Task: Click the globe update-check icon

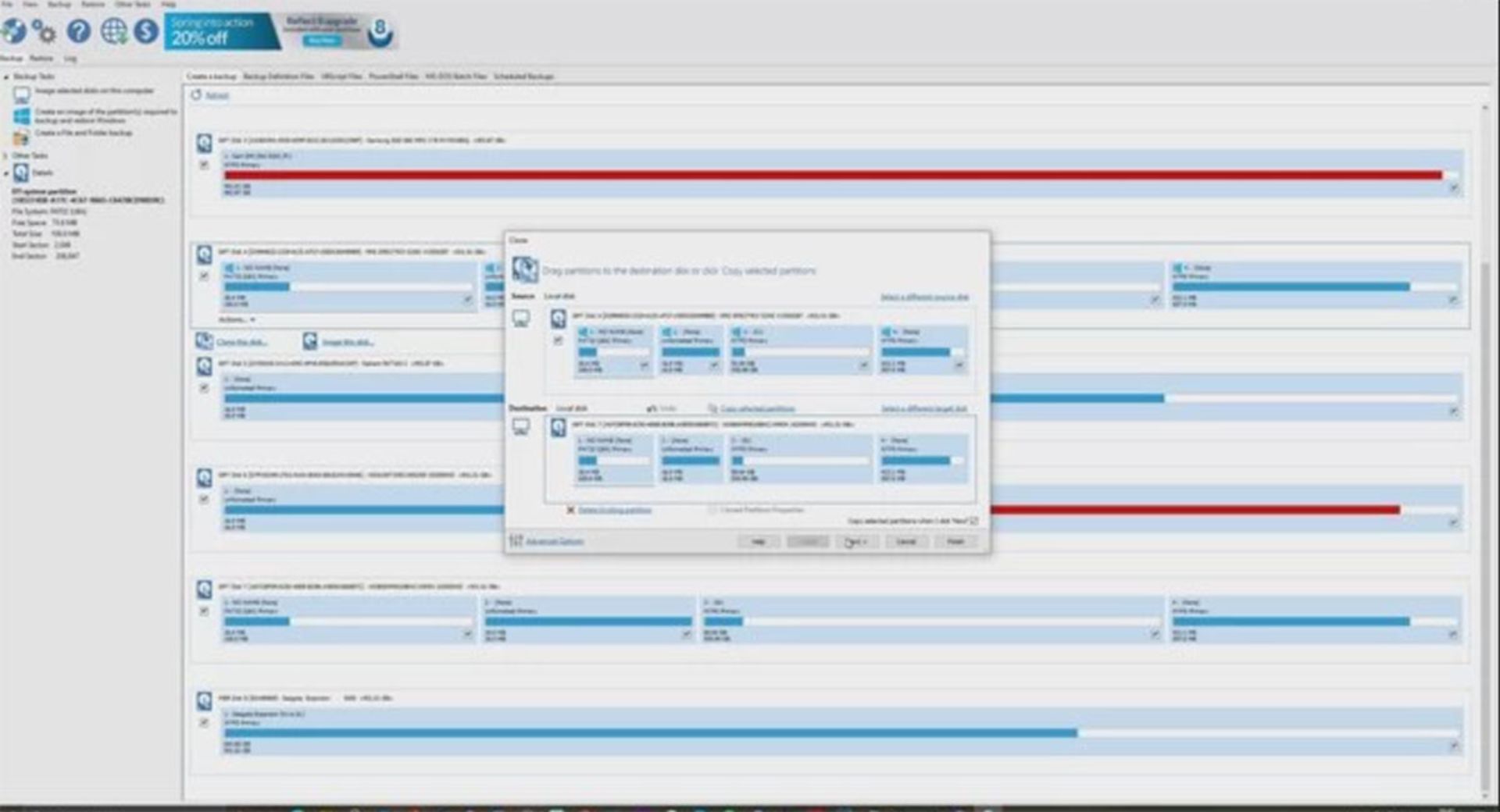Action: [x=113, y=31]
